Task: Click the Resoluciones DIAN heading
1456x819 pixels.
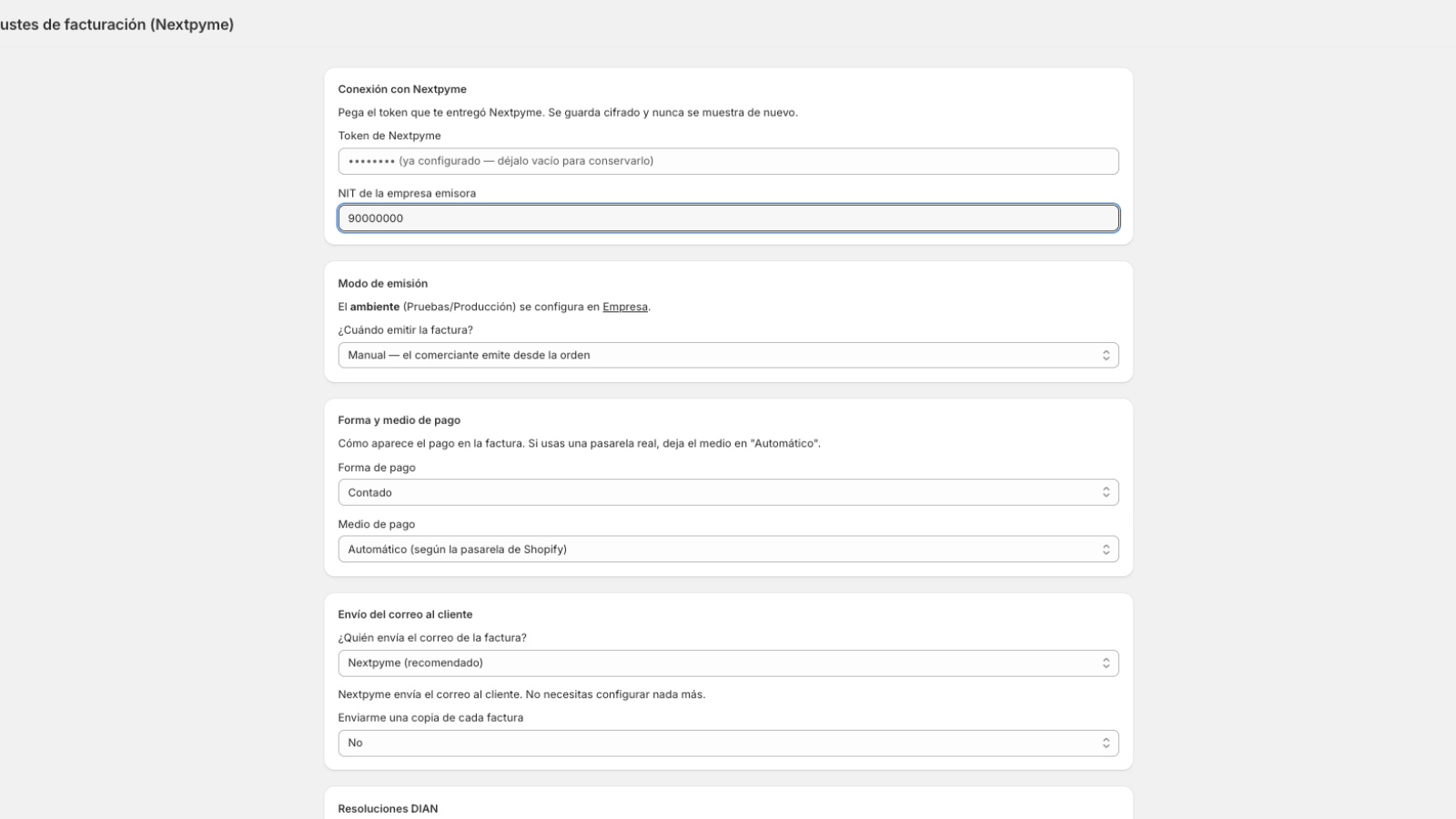Action: click(x=388, y=809)
